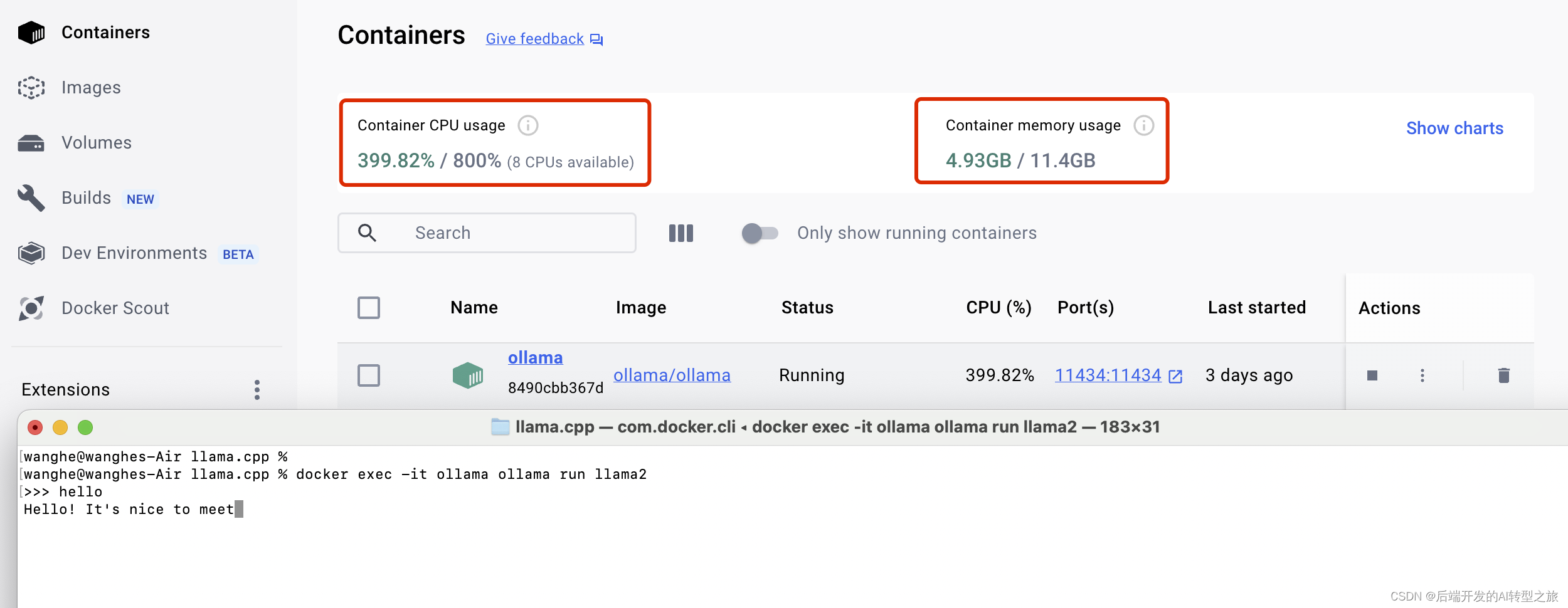
Task: Click the Port(s) column header
Action: pyautogui.click(x=1086, y=308)
